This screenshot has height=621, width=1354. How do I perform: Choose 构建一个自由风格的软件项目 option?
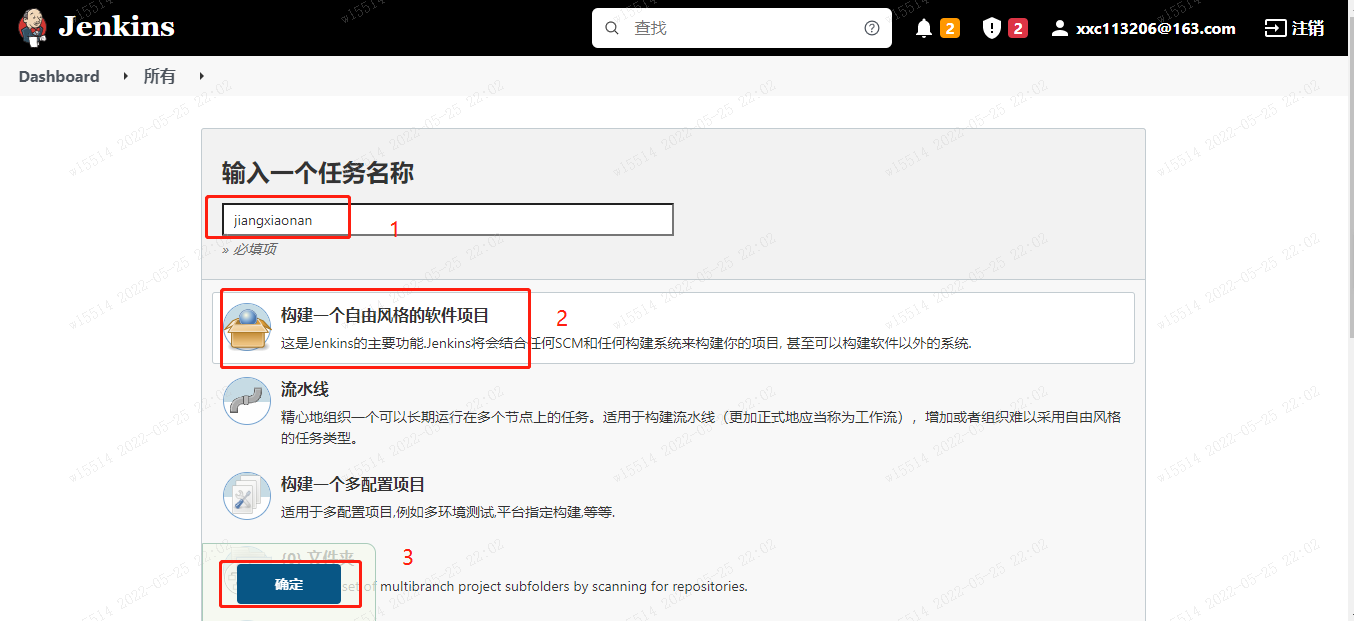click(385, 316)
